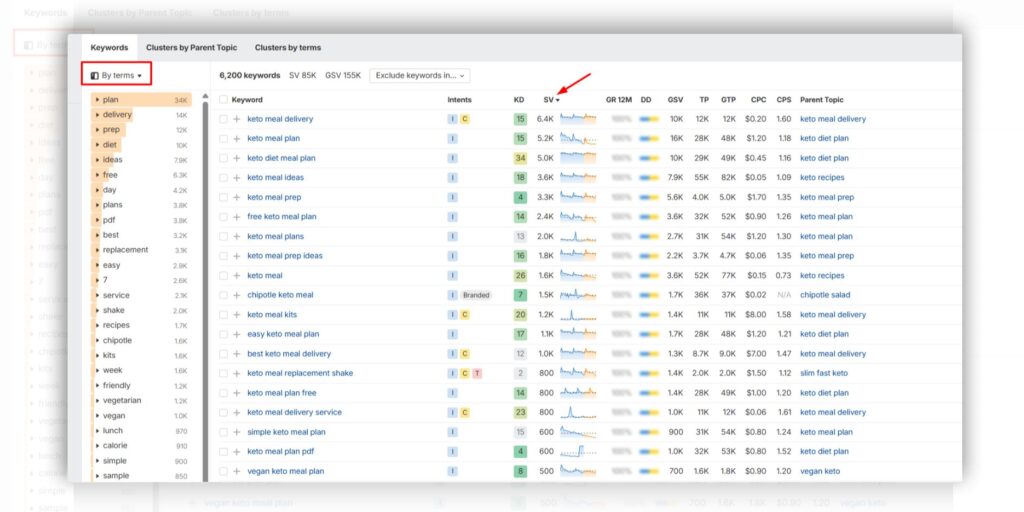This screenshot has width=1024, height=512.
Task: Select the 'chipotle keto meal' row checkbox
Action: coord(223,295)
